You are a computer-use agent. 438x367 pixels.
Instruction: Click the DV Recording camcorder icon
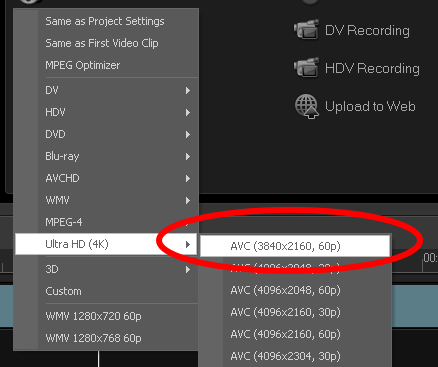[x=306, y=29]
